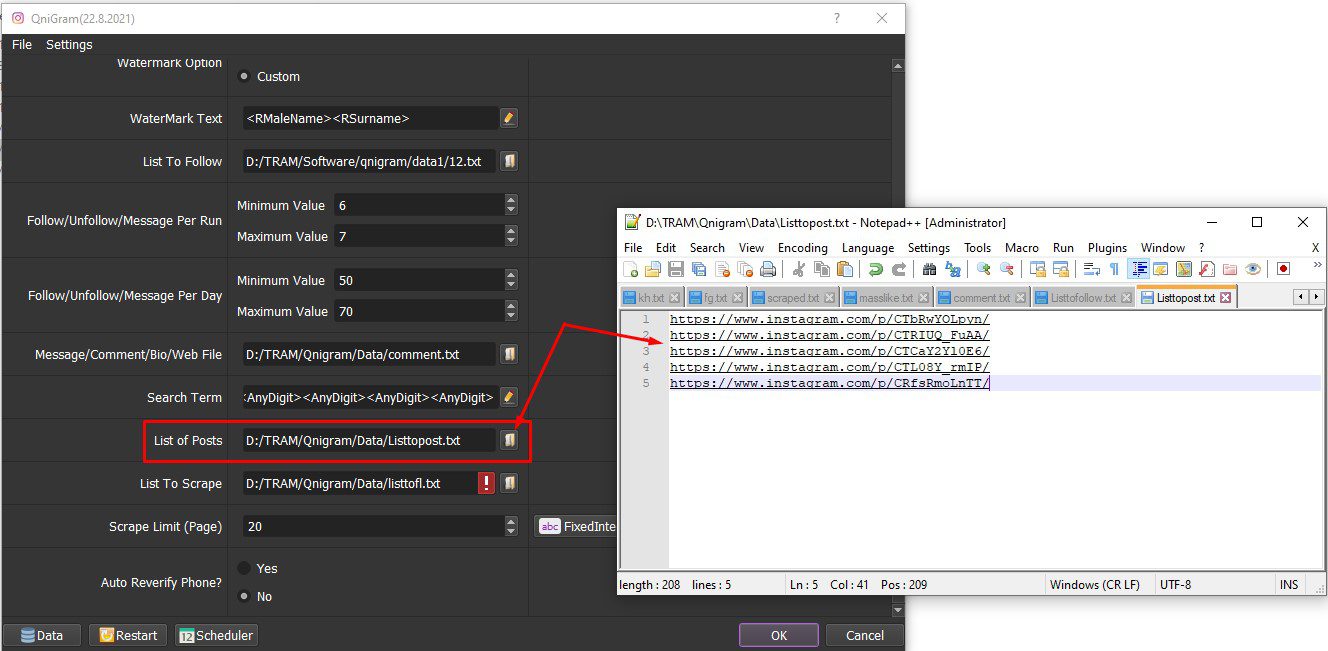The image size is (1328, 651).
Task: Click Per Day Minimum Value spinner arrows
Action: [511, 280]
